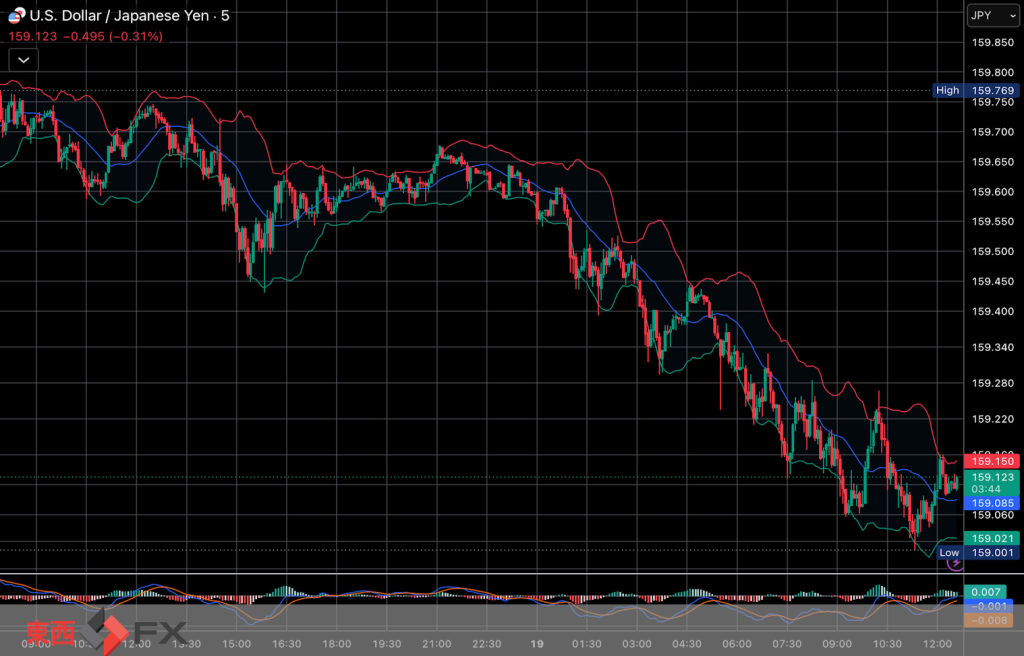Click the 159.340 price axis label
The image size is (1024, 656).
point(993,348)
